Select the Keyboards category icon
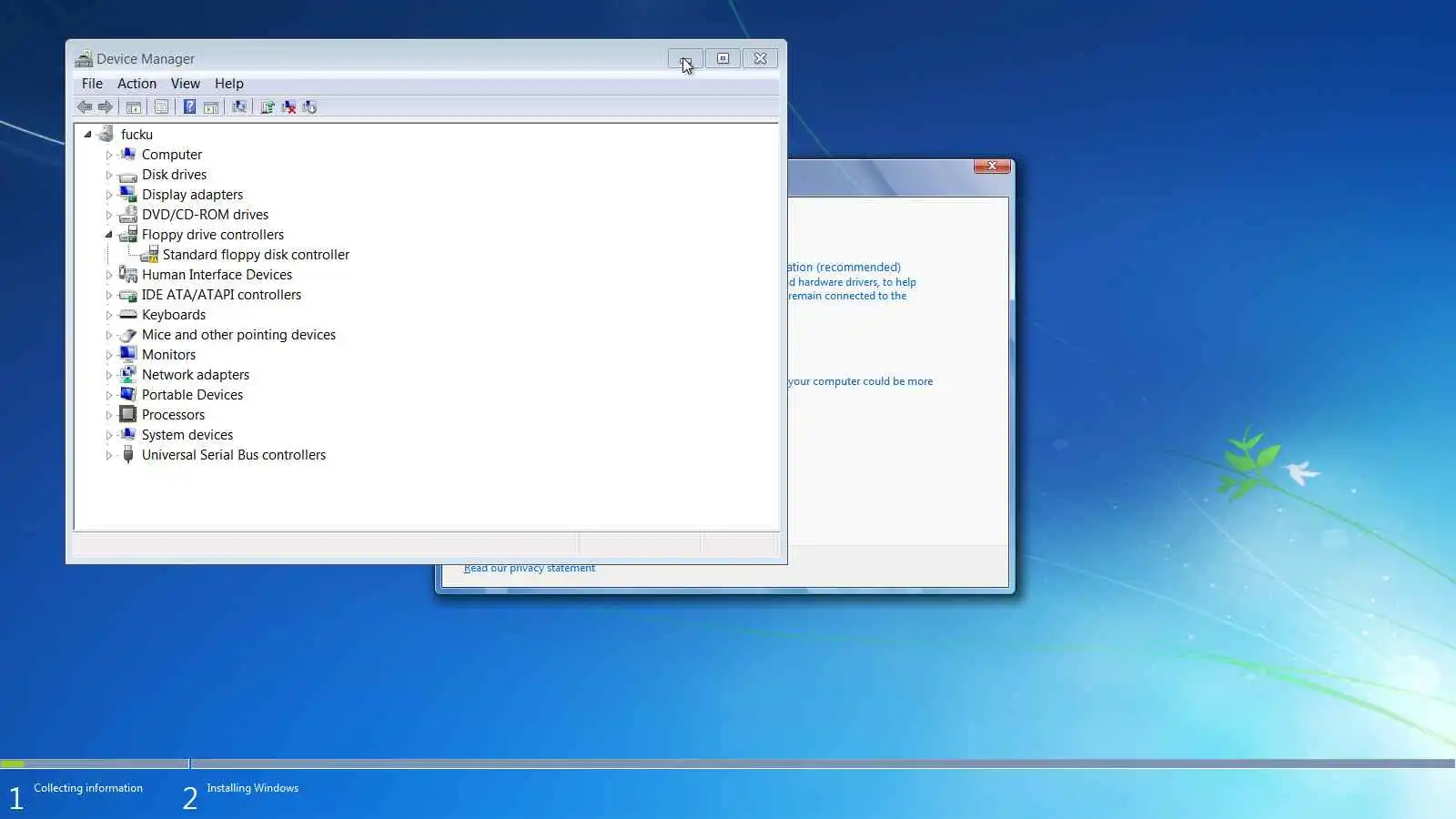Screen dimensions: 1456x819 tap(128, 315)
